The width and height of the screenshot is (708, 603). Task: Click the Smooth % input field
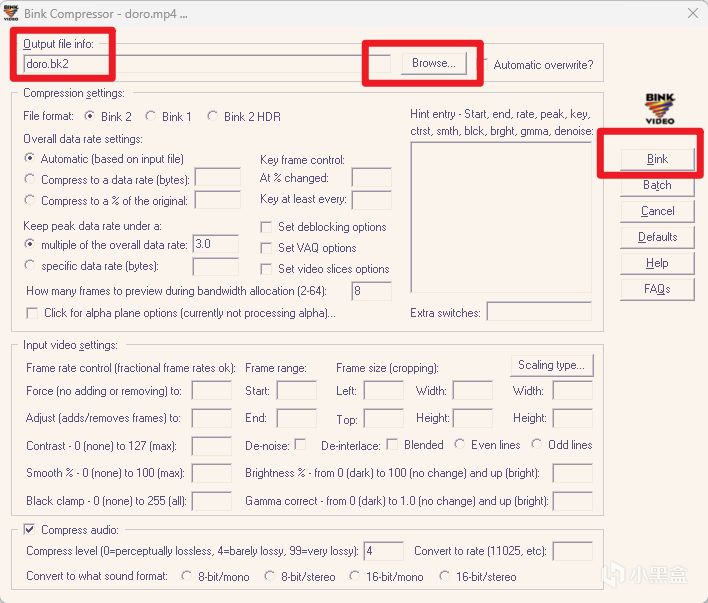[x=211, y=473]
